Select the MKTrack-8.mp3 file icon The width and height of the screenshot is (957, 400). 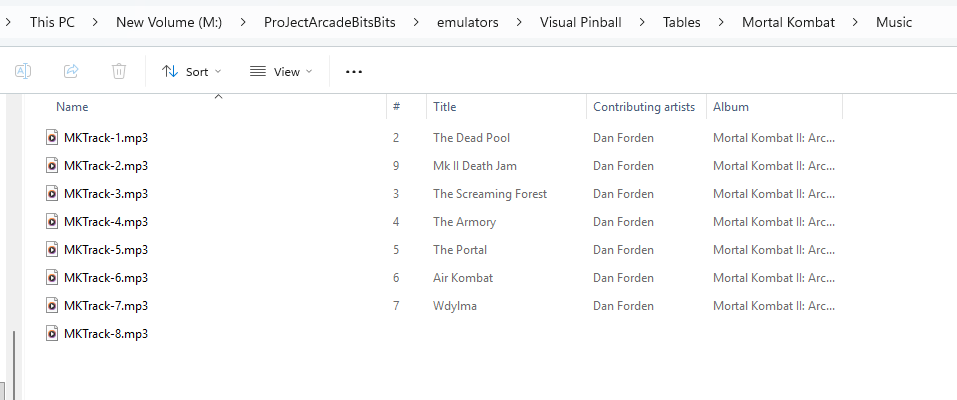click(x=52, y=334)
